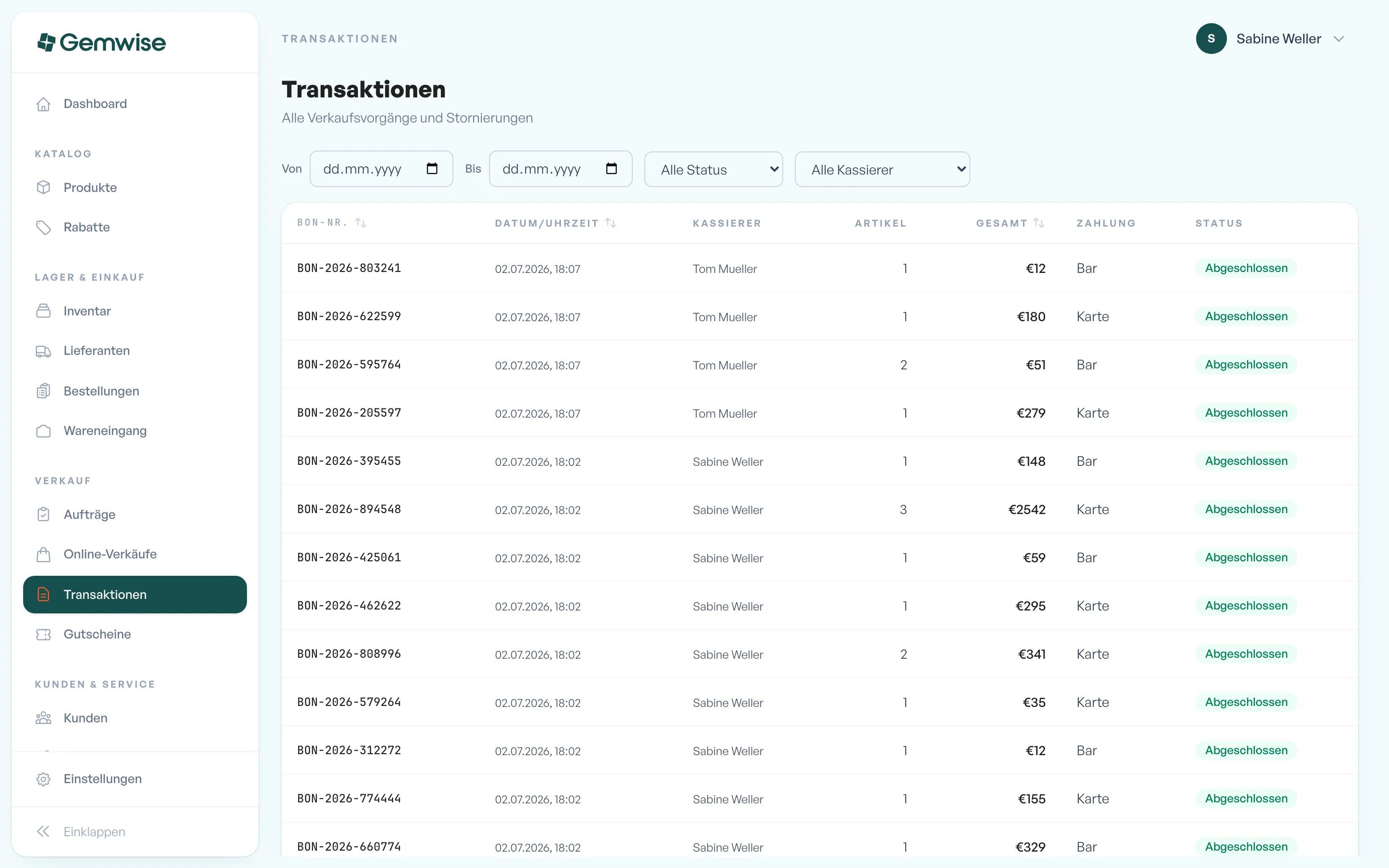Go to Dashboard
Viewport: 1389px width, 868px height.
[x=135, y=104]
